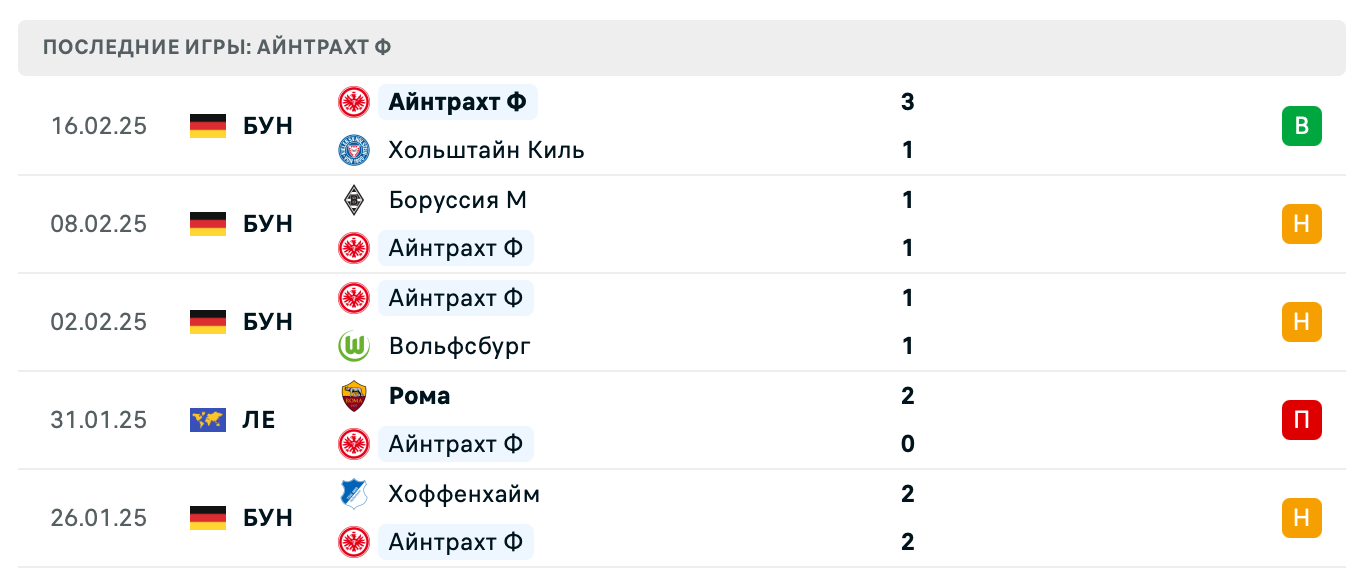Click the Вольфсбург wolf logo
The width and height of the screenshot is (1362, 588).
click(x=354, y=346)
